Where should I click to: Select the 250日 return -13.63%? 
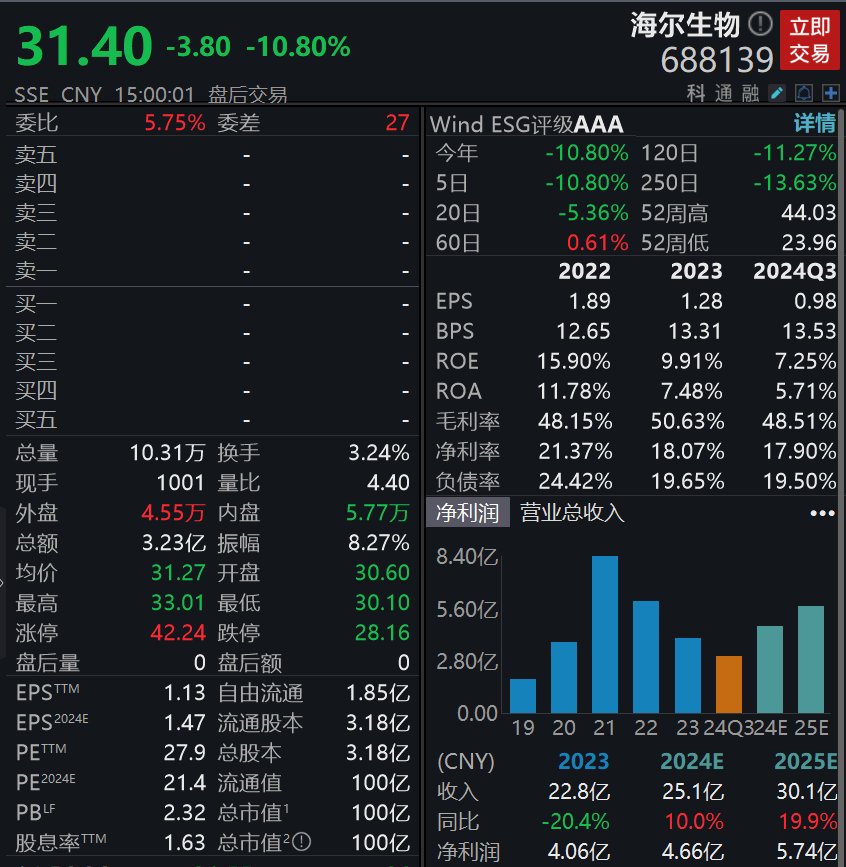pyautogui.click(x=795, y=182)
